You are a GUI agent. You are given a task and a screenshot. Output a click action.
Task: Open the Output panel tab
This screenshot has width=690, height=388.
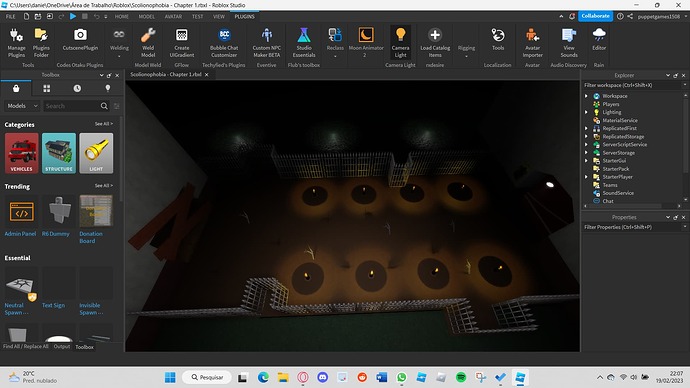click(x=62, y=347)
